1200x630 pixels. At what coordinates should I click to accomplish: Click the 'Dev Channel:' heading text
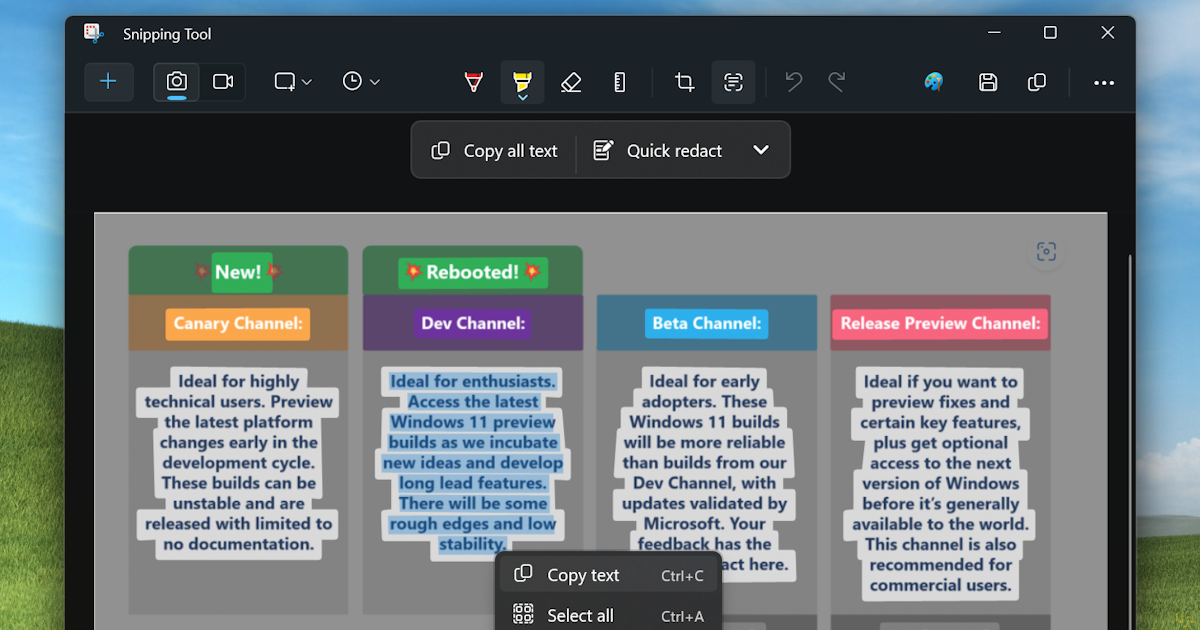click(x=473, y=323)
